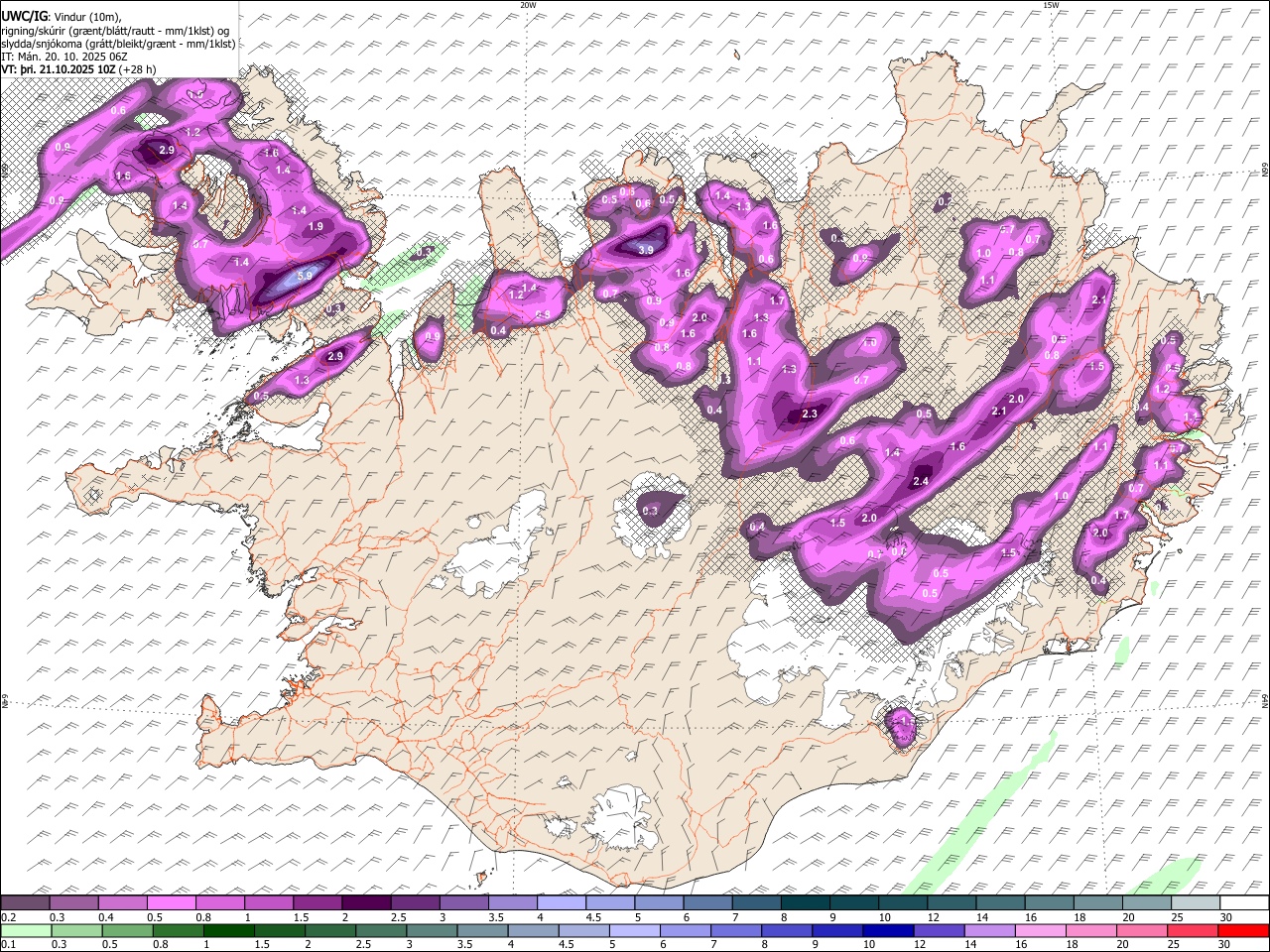This screenshot has height=952, width=1270.
Task: Click the "rigning/skúrir (grænt/blátt/rautt" header line
Action: coord(115,30)
